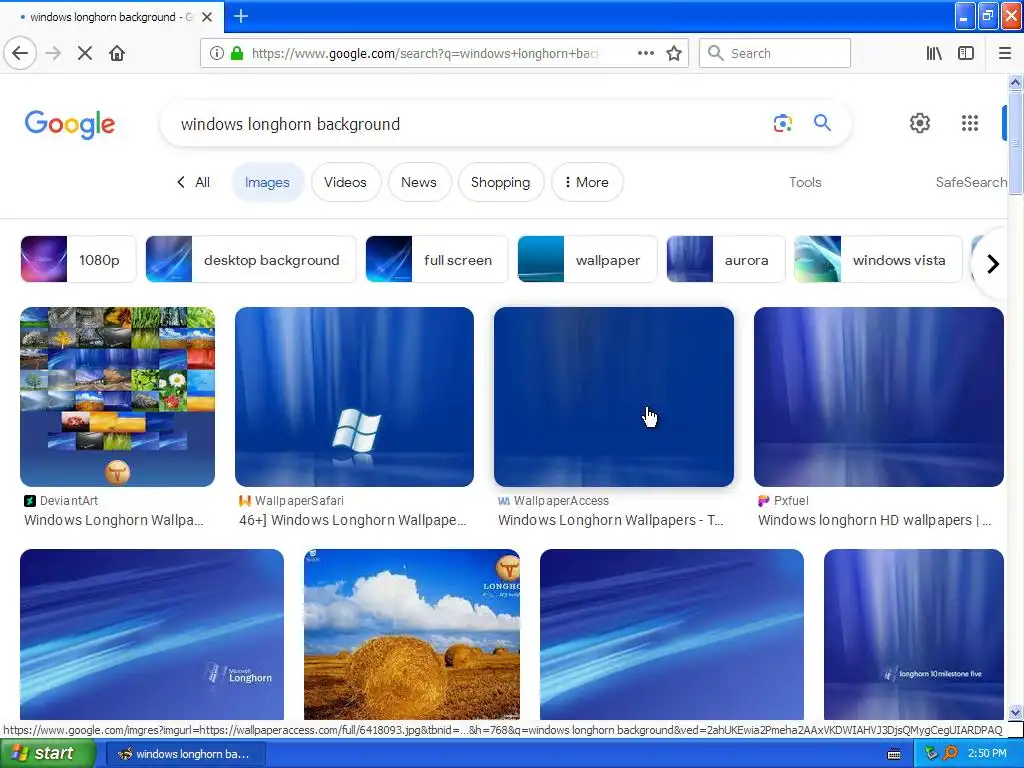Open the SafeSearch setting dropdown
The width and height of the screenshot is (1024, 768).
(971, 182)
